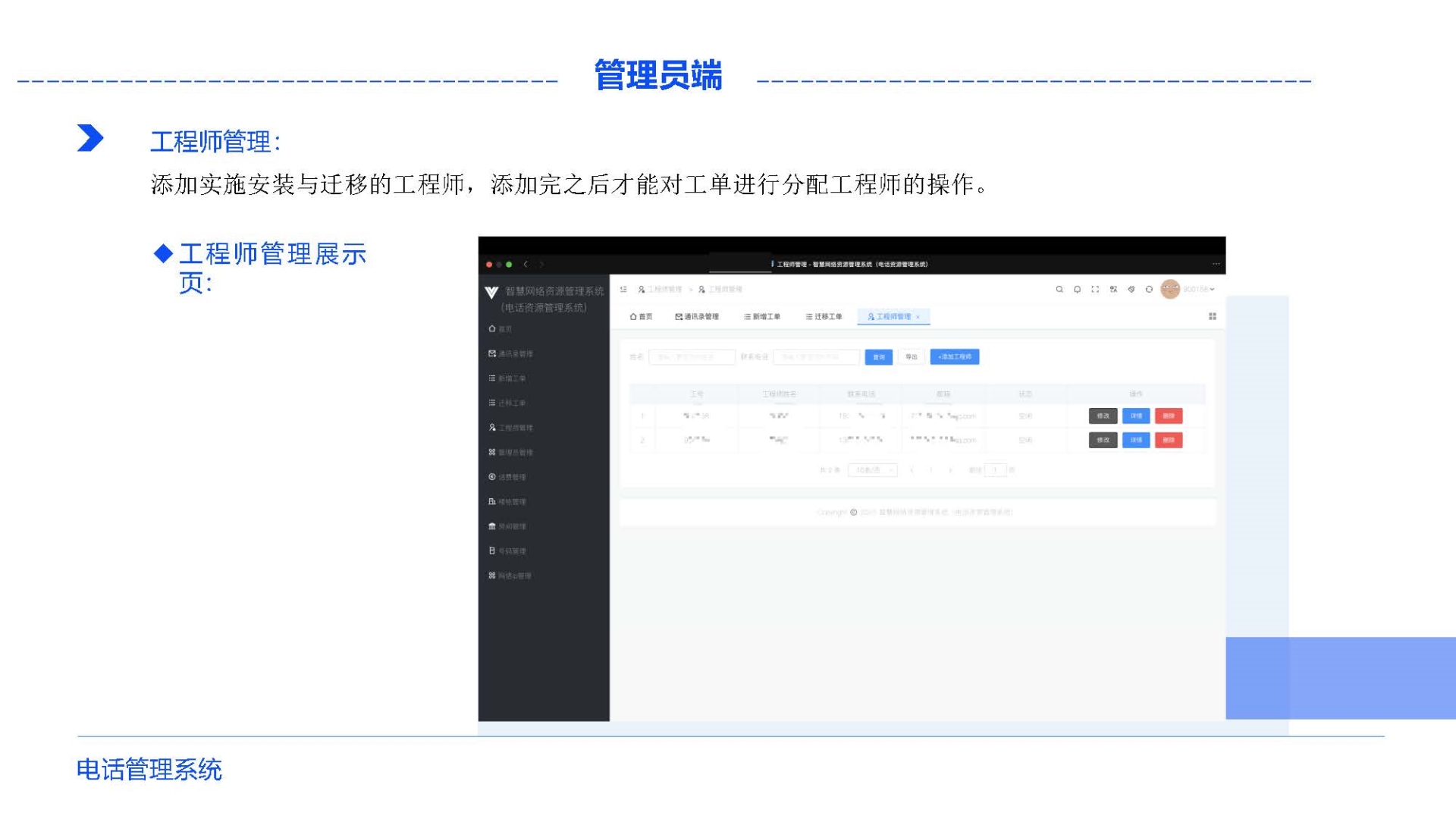The width and height of the screenshot is (1456, 819).
Task: Expand the page size dropdown in pagination
Action: pos(872,470)
